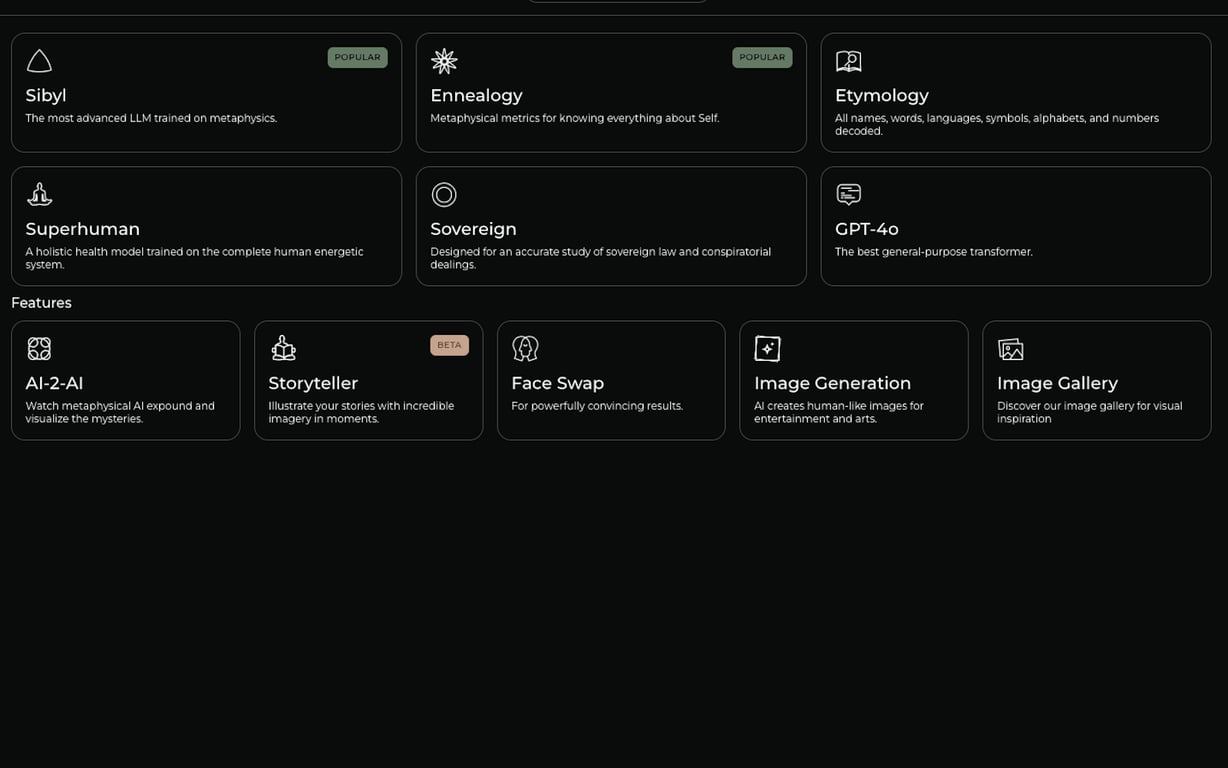Open the Ennealogy model title
1228x768 pixels.
(x=476, y=96)
